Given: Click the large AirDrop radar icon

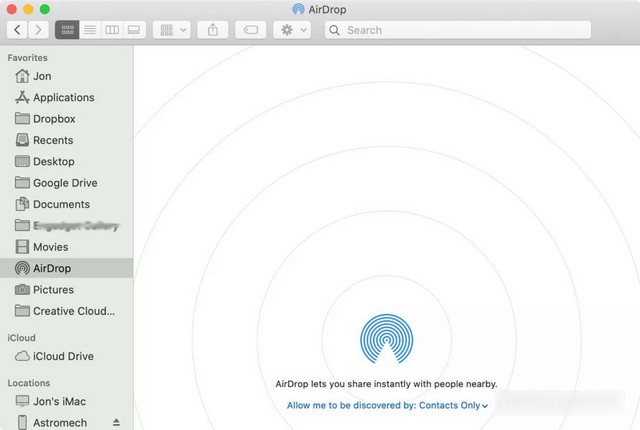Looking at the screenshot, I should click(387, 340).
